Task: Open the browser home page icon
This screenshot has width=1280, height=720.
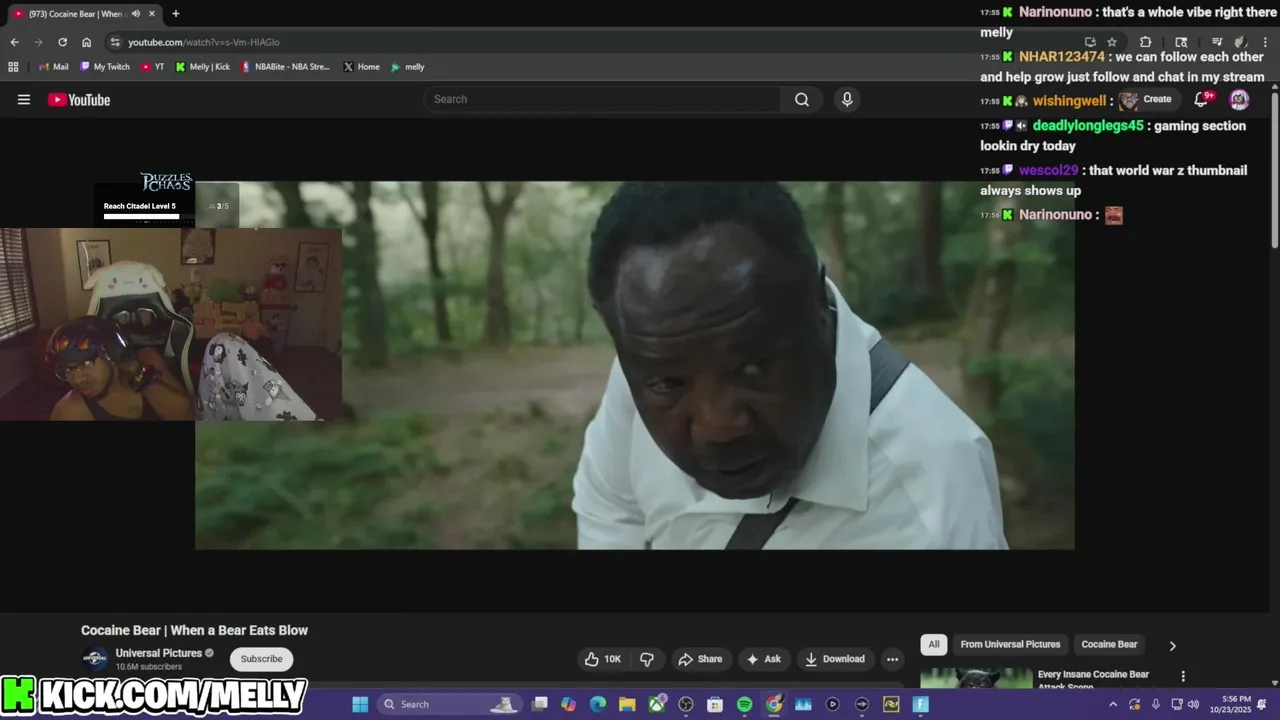Action: [87, 42]
